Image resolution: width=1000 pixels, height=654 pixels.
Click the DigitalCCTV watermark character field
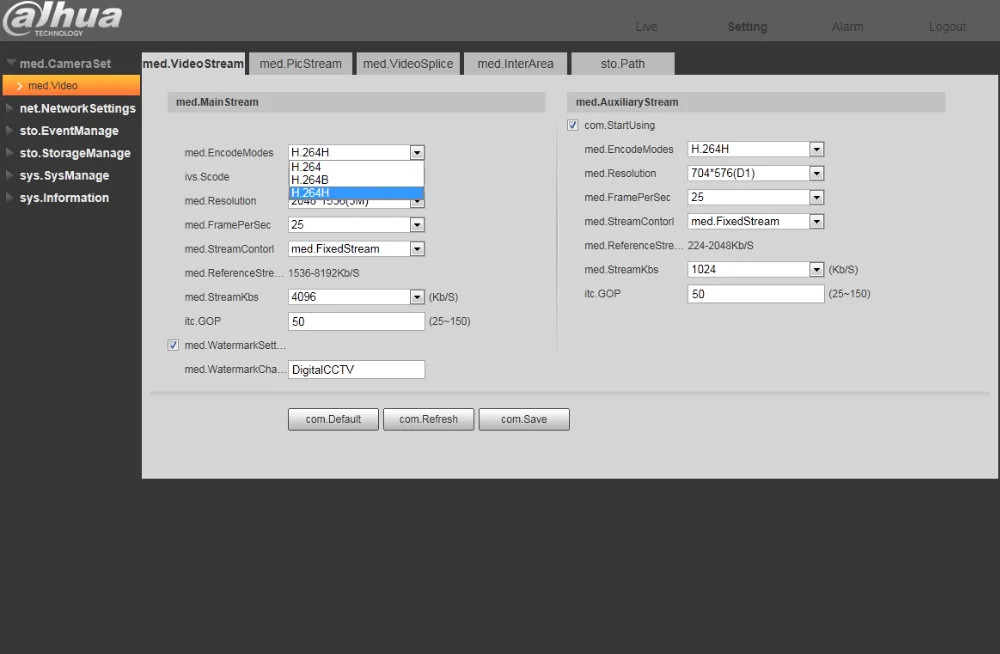[x=356, y=369]
